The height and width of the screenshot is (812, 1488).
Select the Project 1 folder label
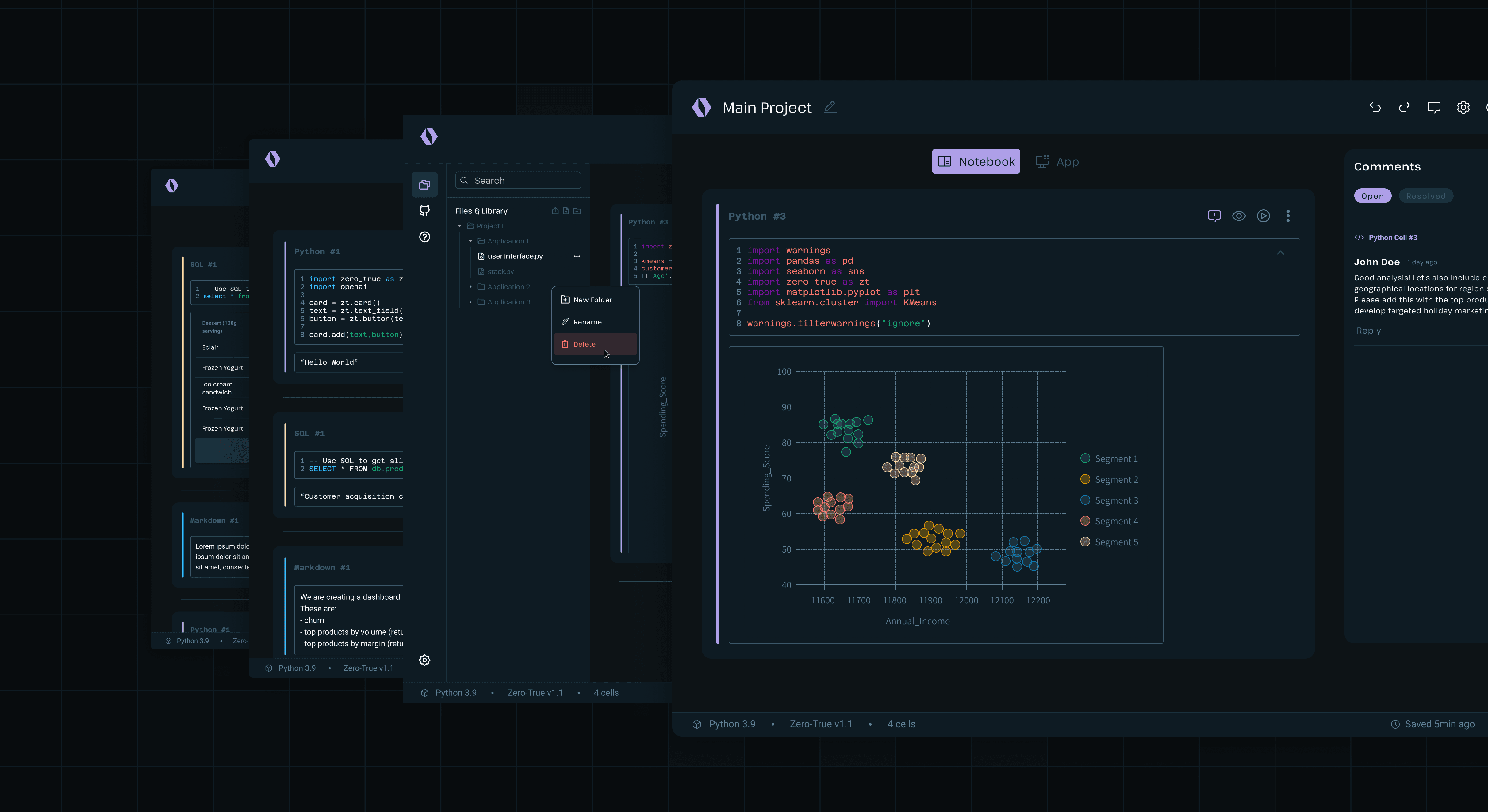490,226
